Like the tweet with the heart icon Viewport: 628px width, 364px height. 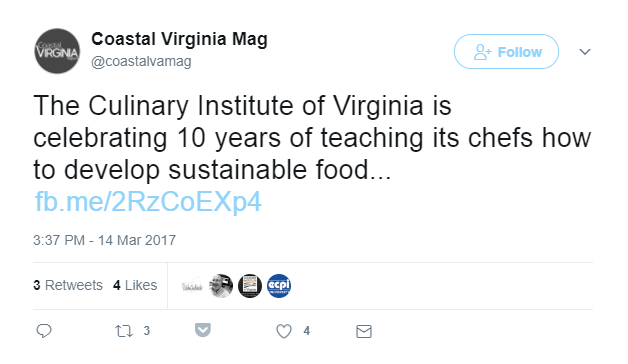pos(284,331)
